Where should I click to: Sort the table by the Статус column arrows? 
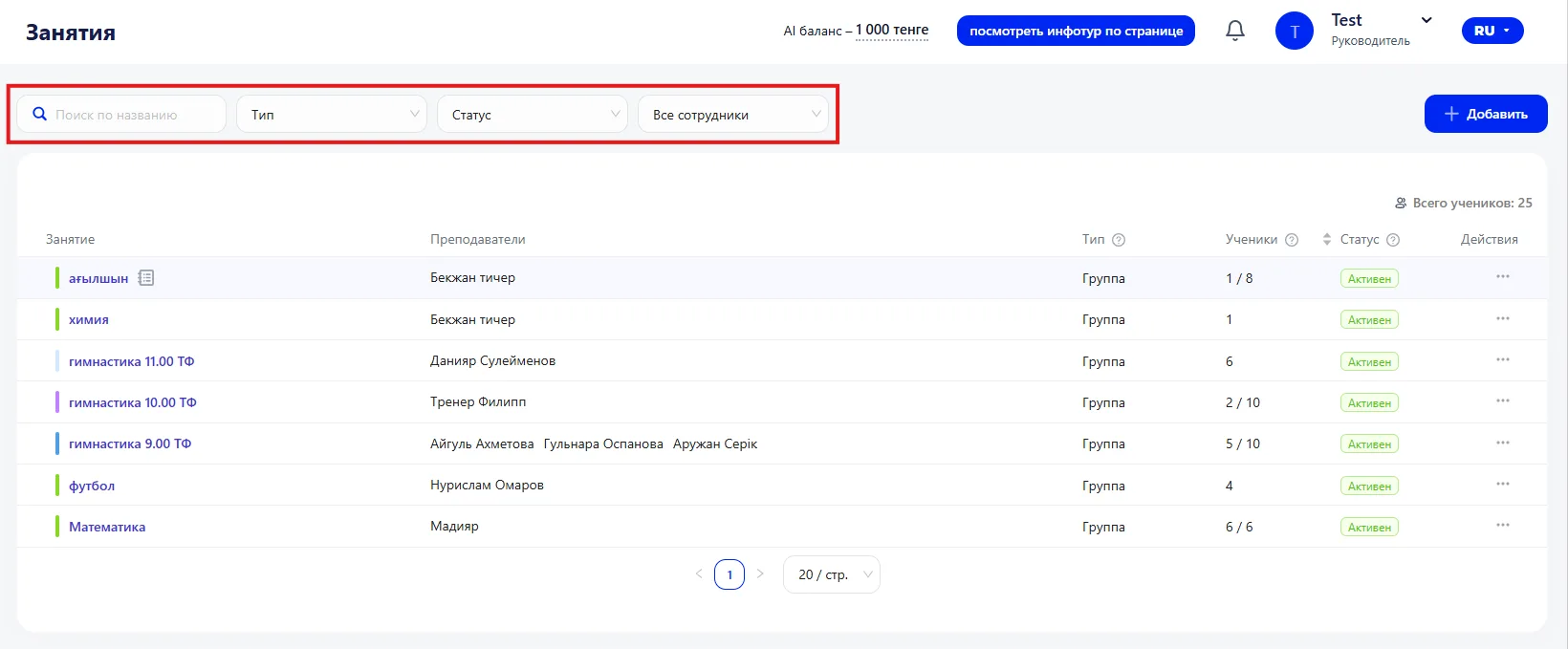click(x=1327, y=240)
